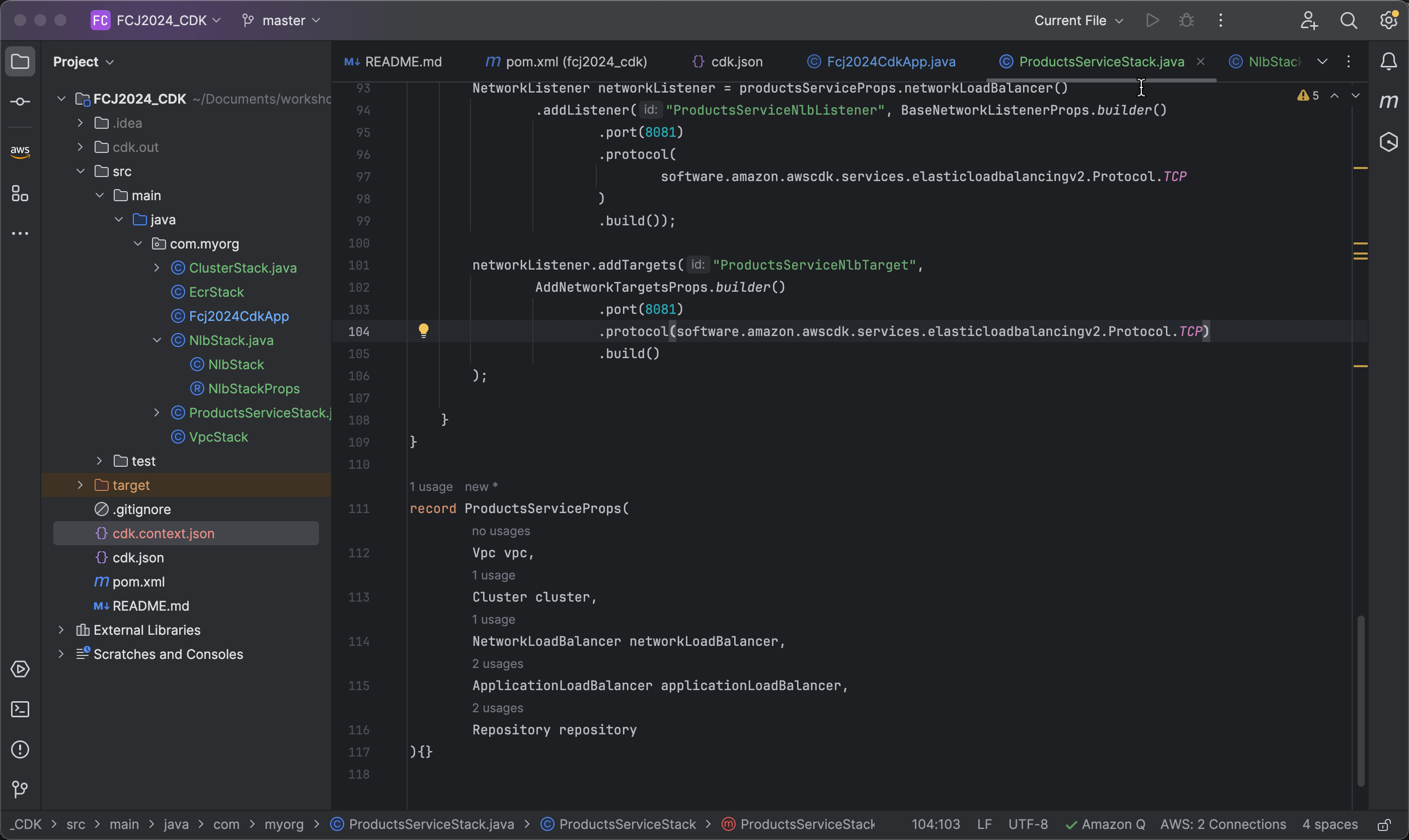The width and height of the screenshot is (1409, 840).
Task: Open the Structure tool window
Action: (x=21, y=194)
